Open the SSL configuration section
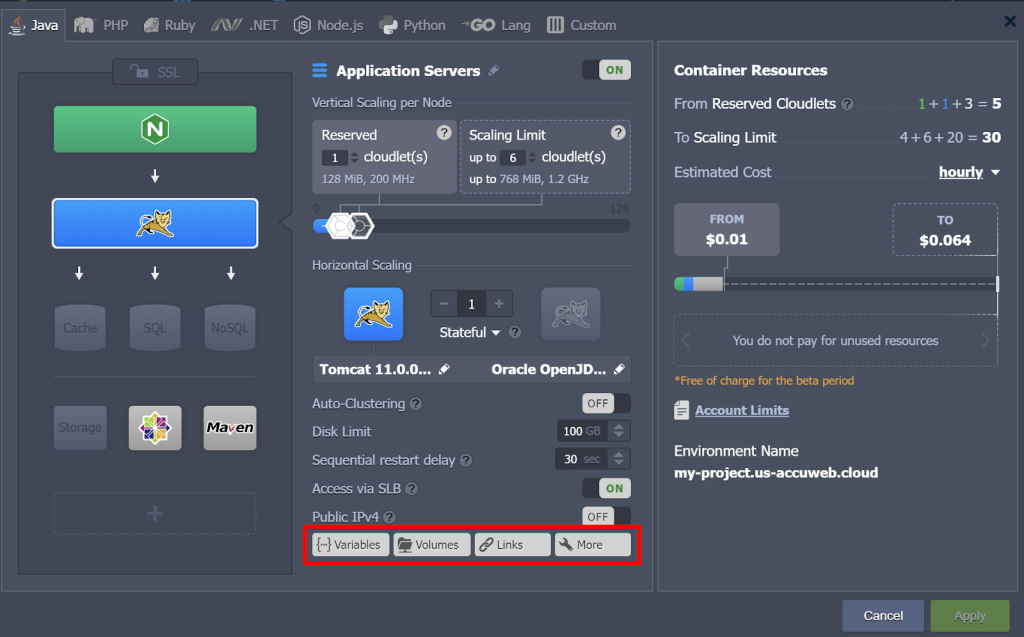1024x637 pixels. (154, 71)
